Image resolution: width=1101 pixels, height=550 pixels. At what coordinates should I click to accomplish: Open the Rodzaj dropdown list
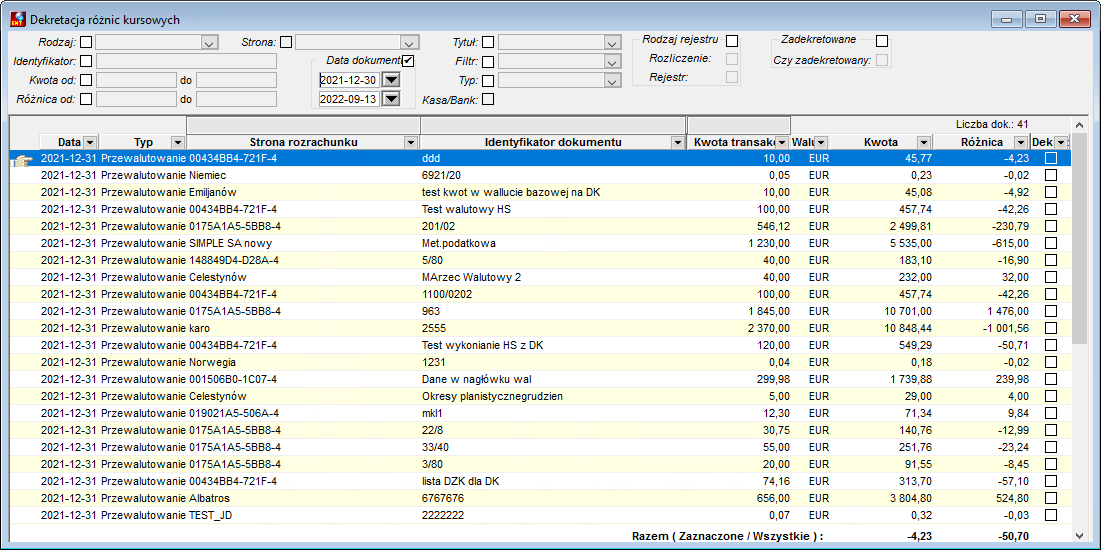(209, 43)
